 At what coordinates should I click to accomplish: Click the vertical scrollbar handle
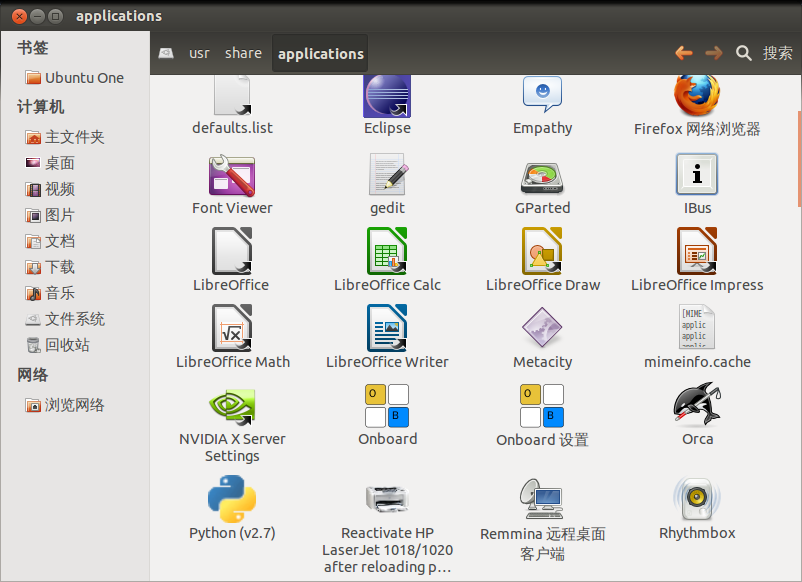click(799, 159)
